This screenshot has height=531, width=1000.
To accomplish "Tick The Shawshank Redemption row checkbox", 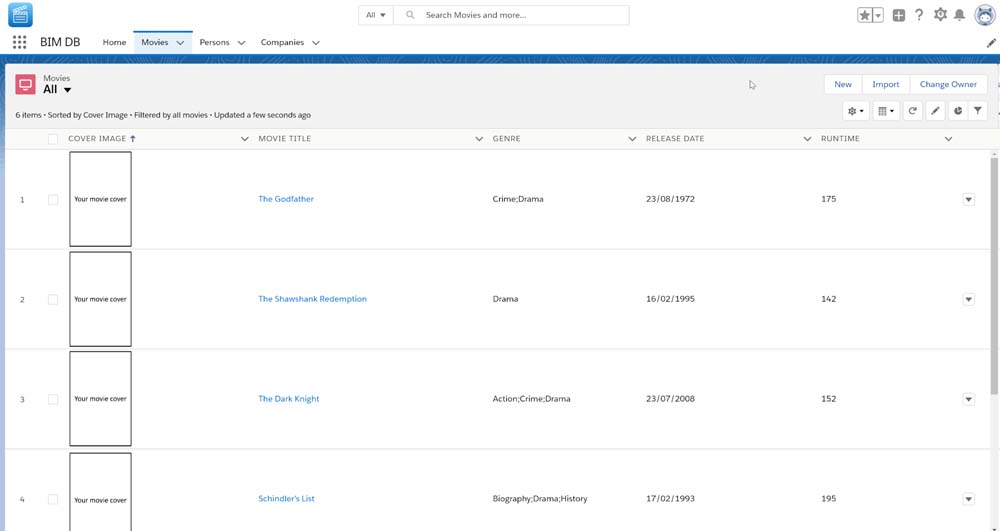I will 53,299.
